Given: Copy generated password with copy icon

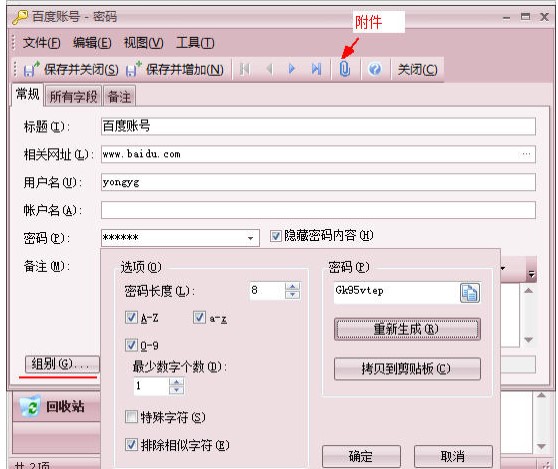Looking at the screenshot, I should click(x=469, y=293).
